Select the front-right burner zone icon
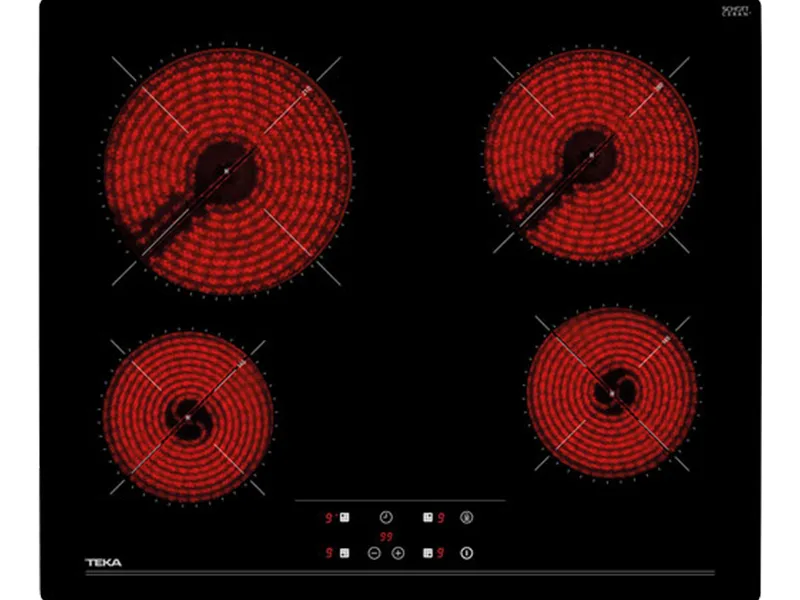Screen dimensions: 800x600 [427, 553]
